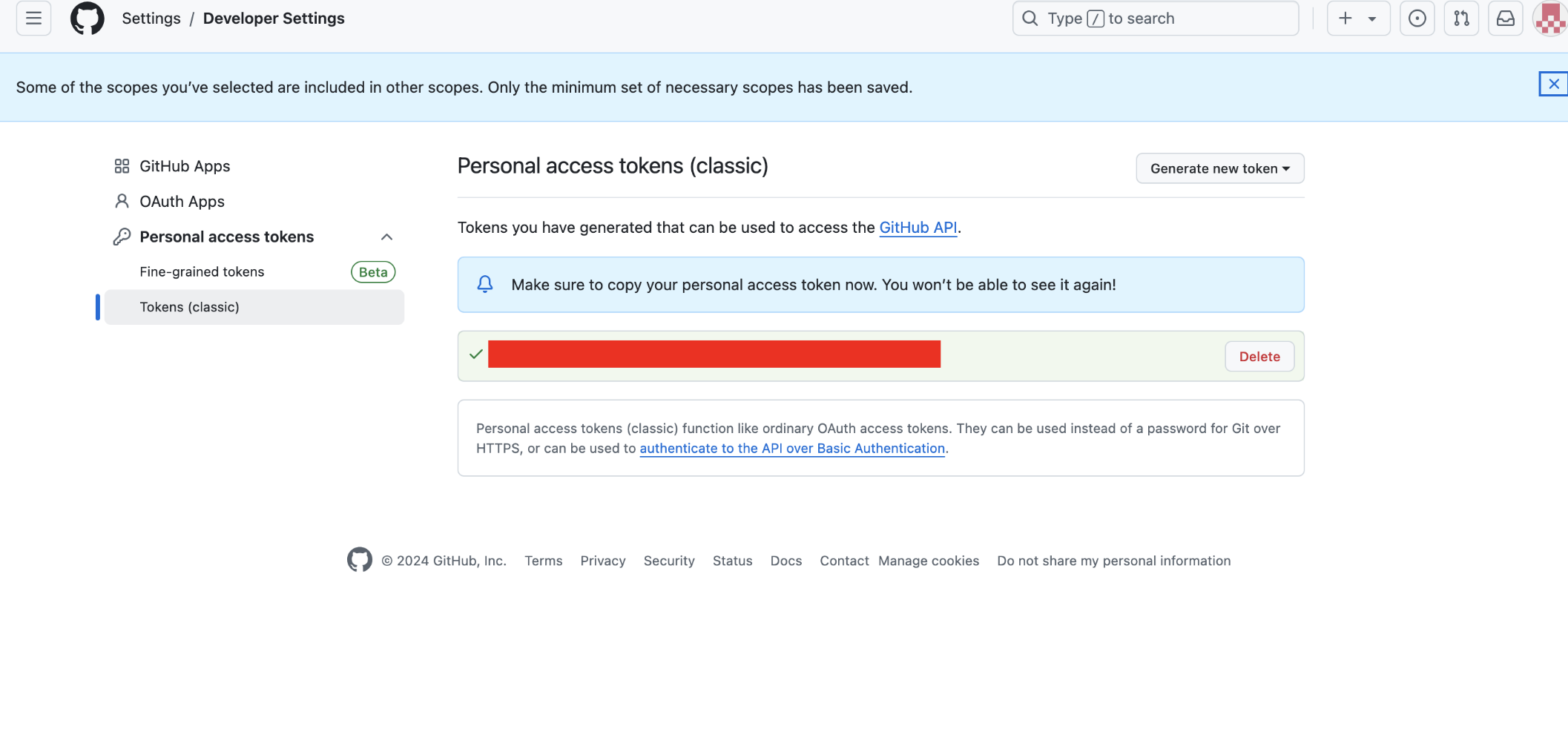Open the user avatar menu
Screen dimensions: 1568x752
tap(1551, 19)
